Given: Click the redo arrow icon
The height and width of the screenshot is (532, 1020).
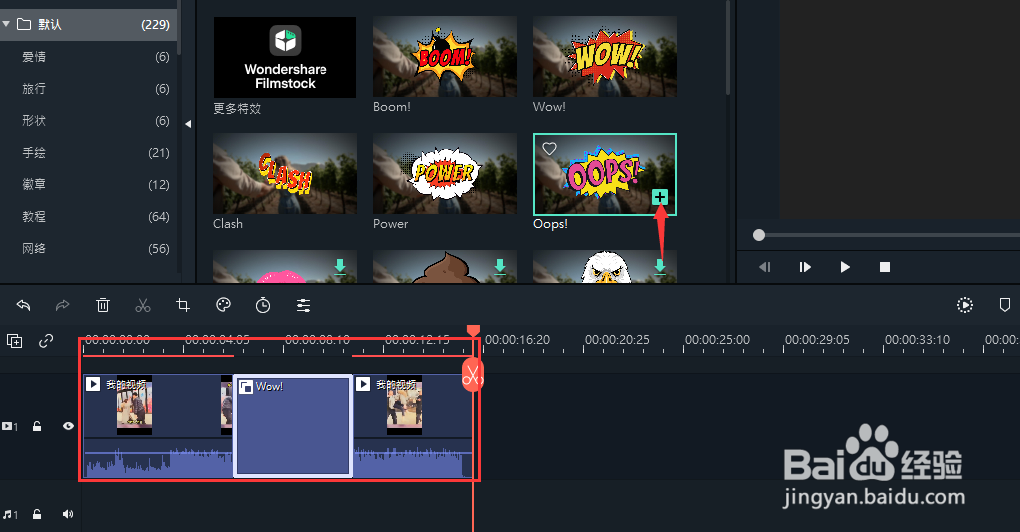Looking at the screenshot, I should point(62,305).
